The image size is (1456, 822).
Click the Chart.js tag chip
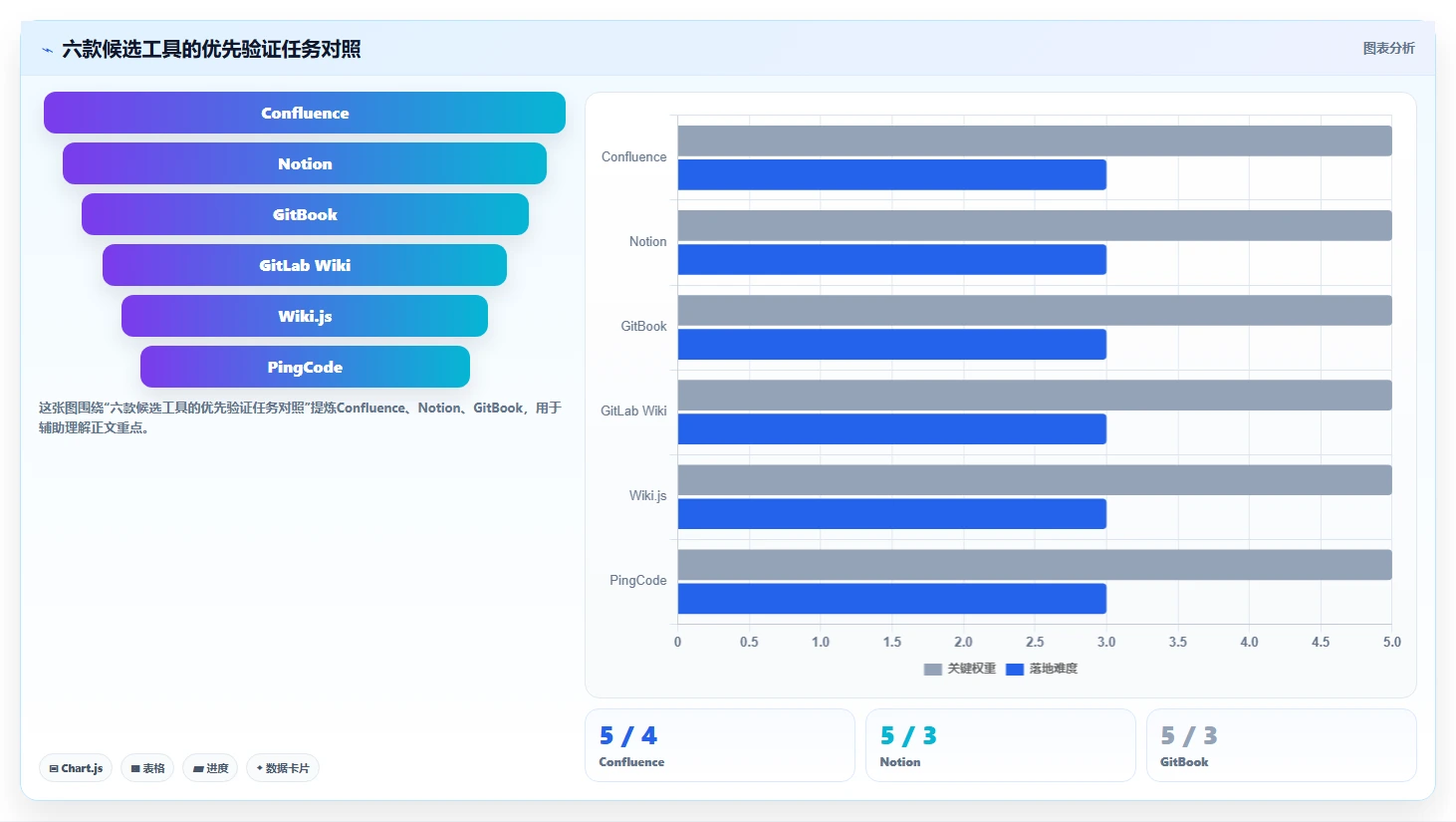click(x=76, y=768)
